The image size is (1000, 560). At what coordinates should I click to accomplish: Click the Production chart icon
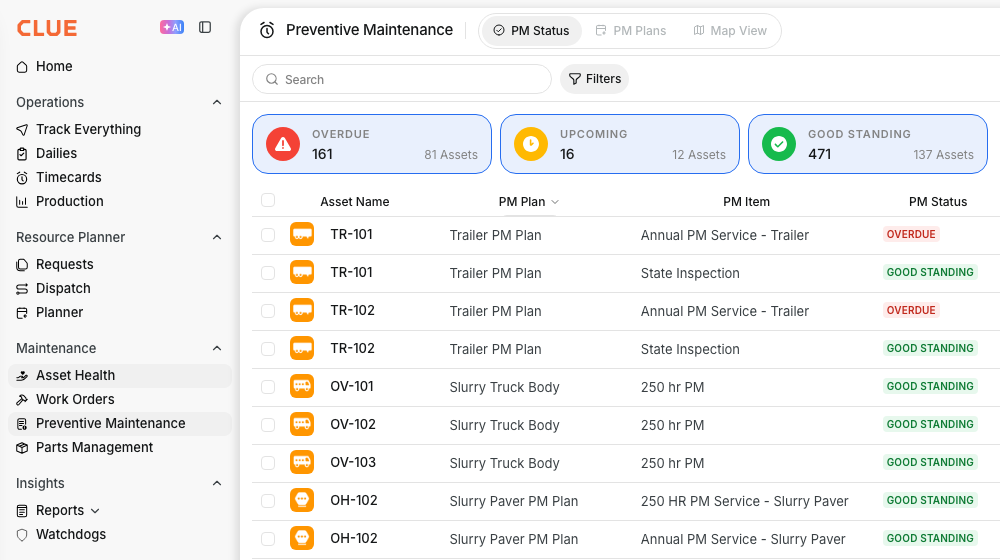[22, 202]
